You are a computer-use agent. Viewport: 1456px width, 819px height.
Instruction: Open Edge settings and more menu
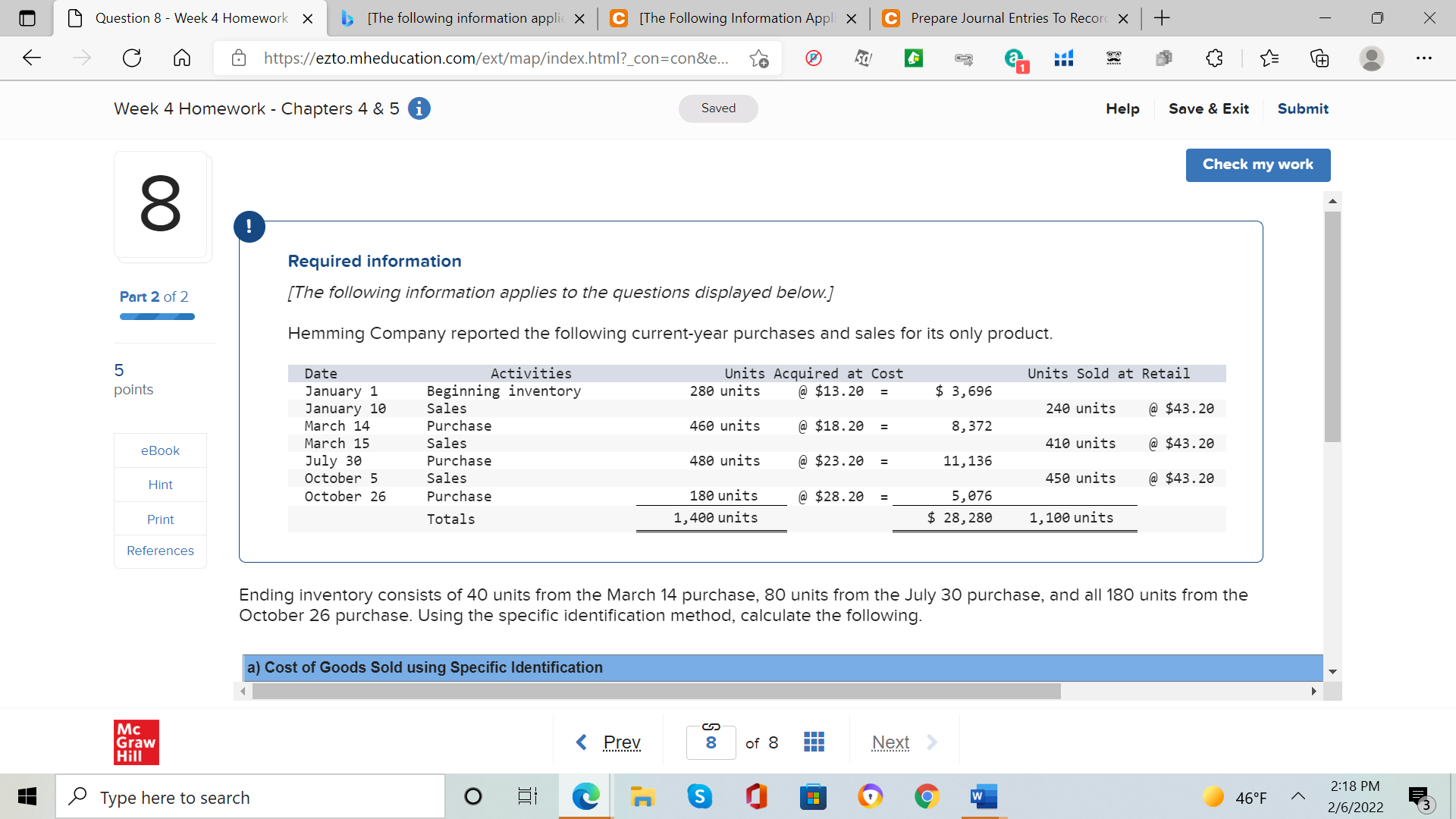[x=1424, y=58]
